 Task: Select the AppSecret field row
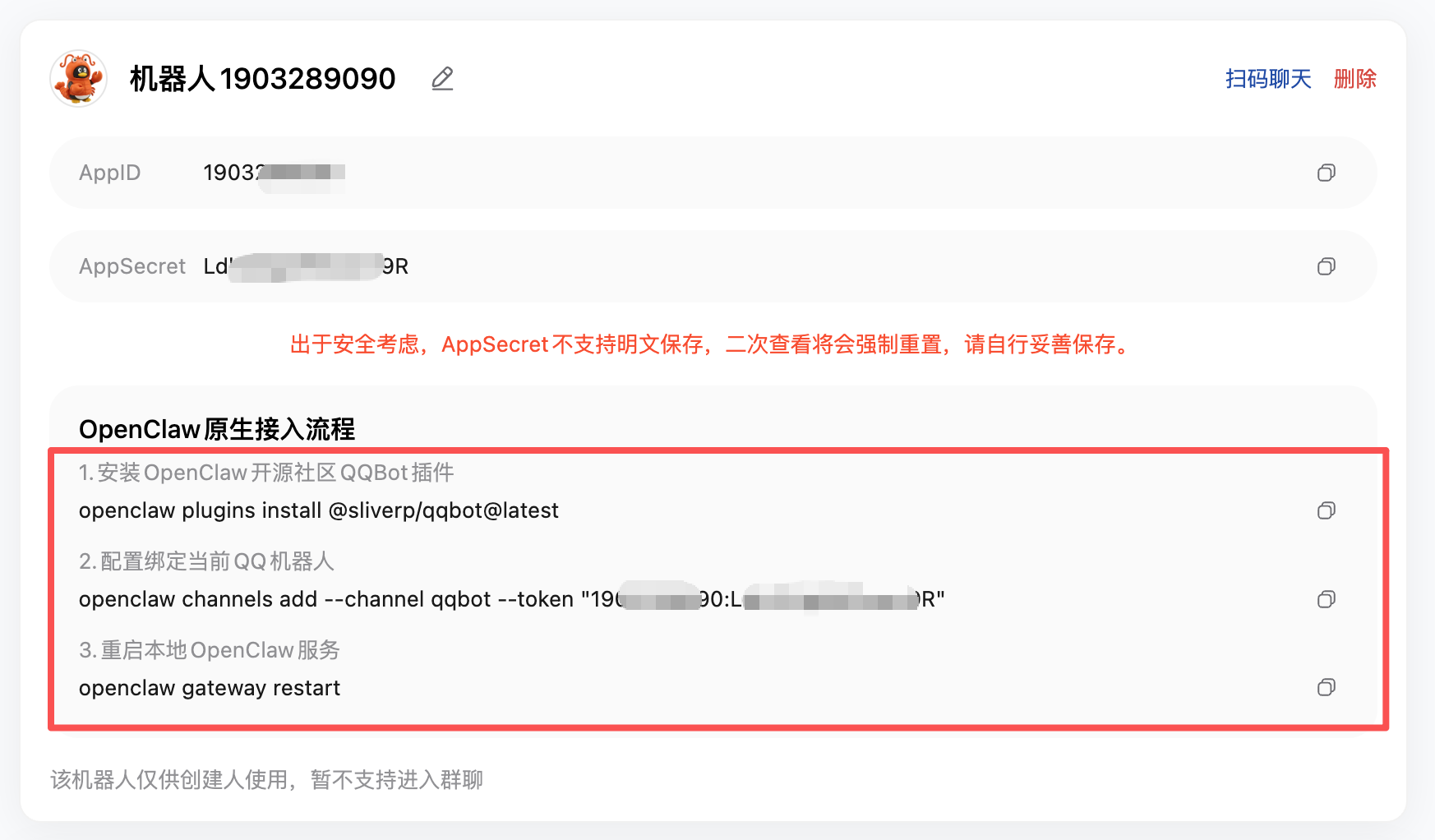713,266
